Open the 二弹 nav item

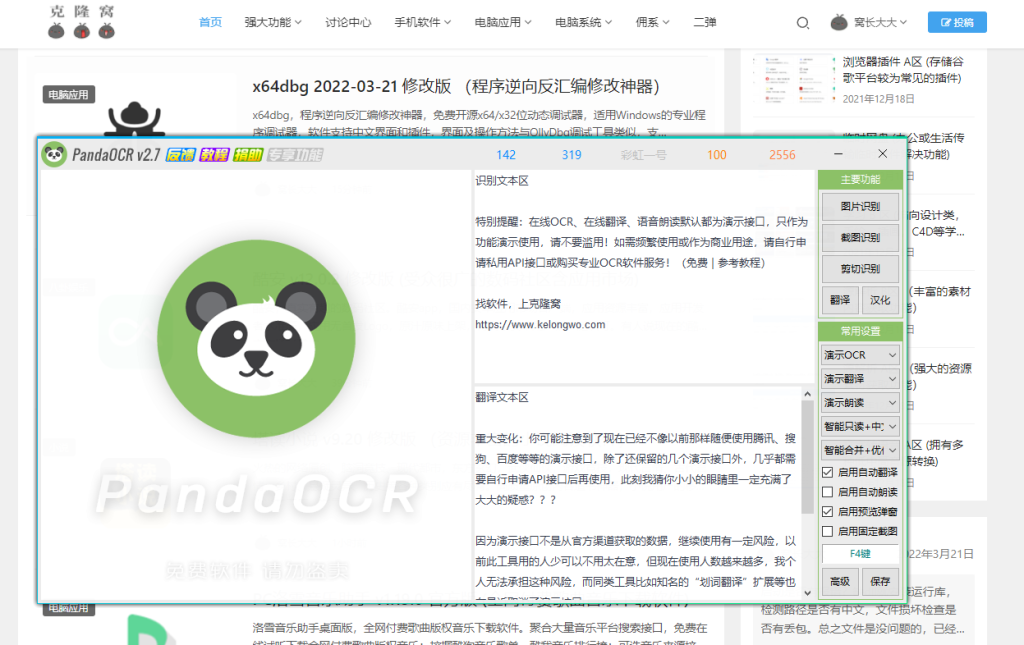coord(705,22)
